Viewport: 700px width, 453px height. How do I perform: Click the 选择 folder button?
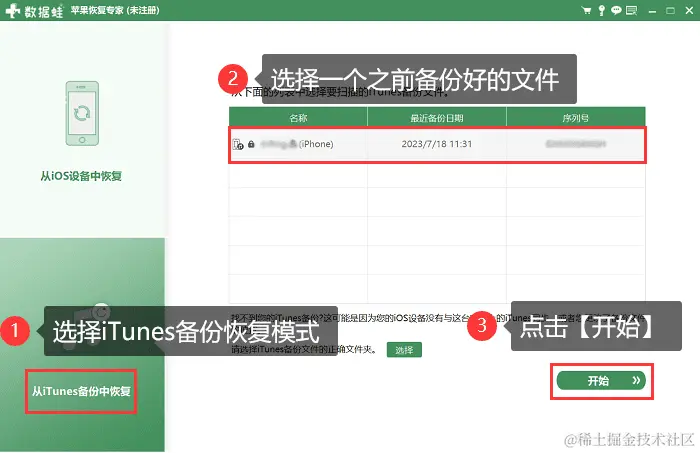pyautogui.click(x=404, y=350)
